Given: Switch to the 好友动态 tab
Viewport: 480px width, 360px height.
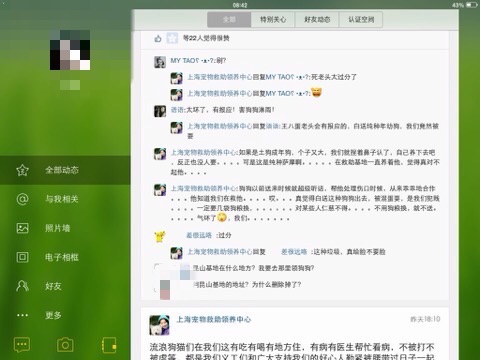Looking at the screenshot, I should click(x=317, y=20).
